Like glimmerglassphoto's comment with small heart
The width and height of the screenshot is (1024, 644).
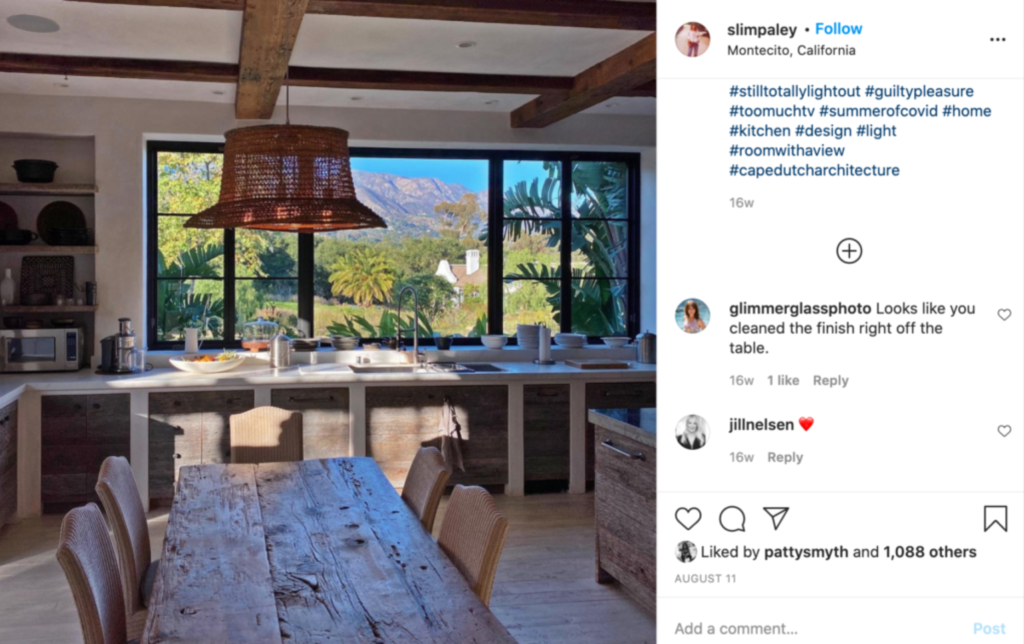(x=1004, y=315)
